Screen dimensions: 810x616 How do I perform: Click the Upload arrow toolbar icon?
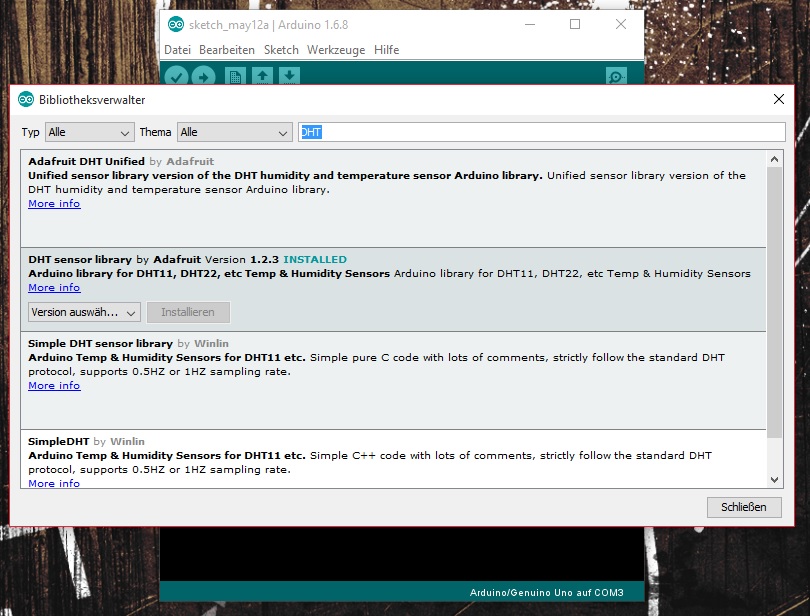pos(203,77)
